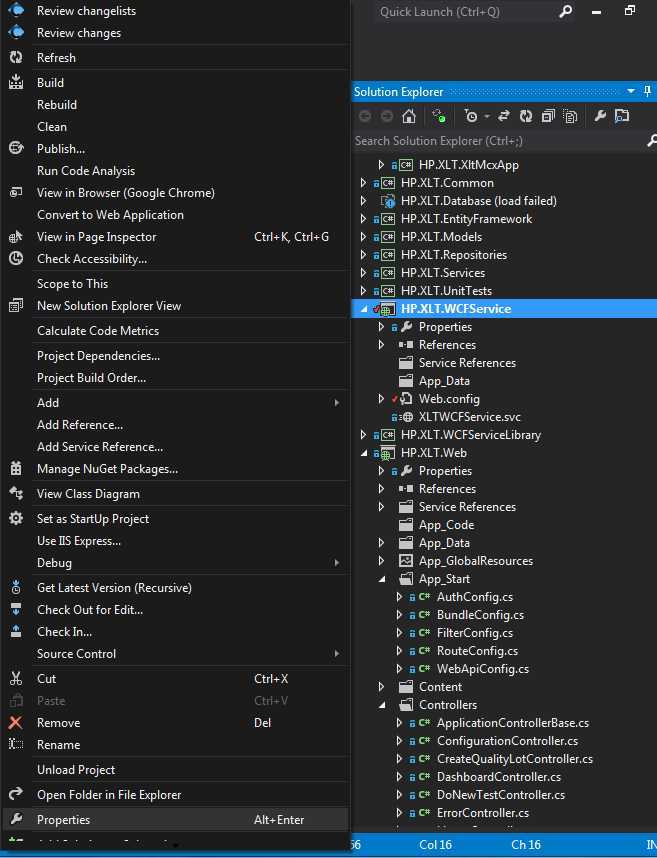
Task: Click the source control connection icon beside Home
Action: 439,116
